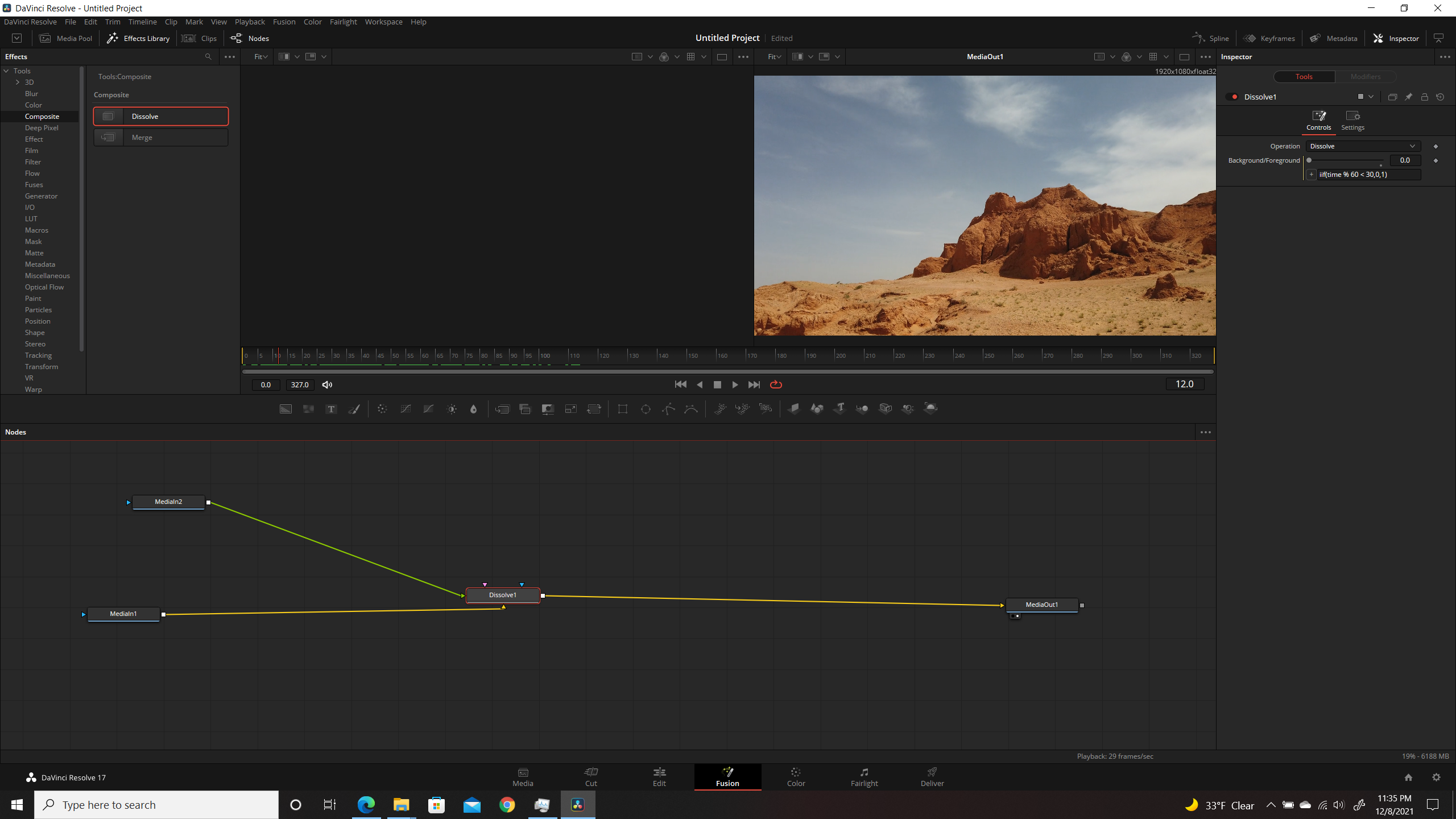Toggle the Nodes panel
Image resolution: width=1456 pixels, height=819 pixels.
pyautogui.click(x=250, y=38)
